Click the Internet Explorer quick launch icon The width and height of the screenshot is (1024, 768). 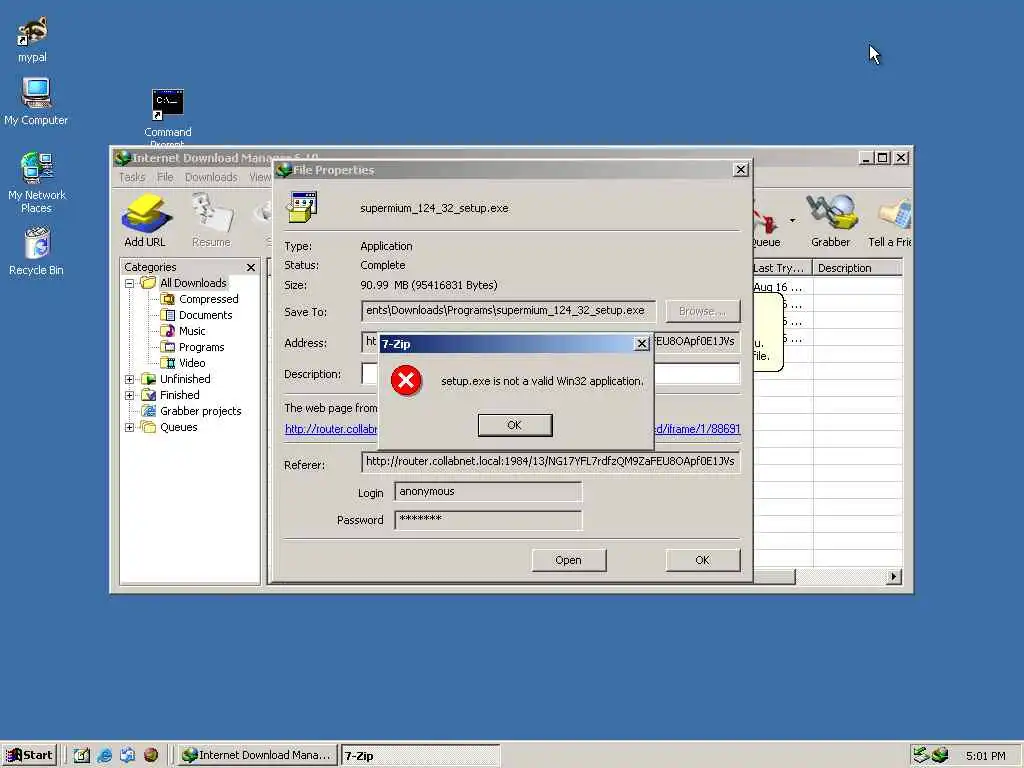(x=104, y=755)
